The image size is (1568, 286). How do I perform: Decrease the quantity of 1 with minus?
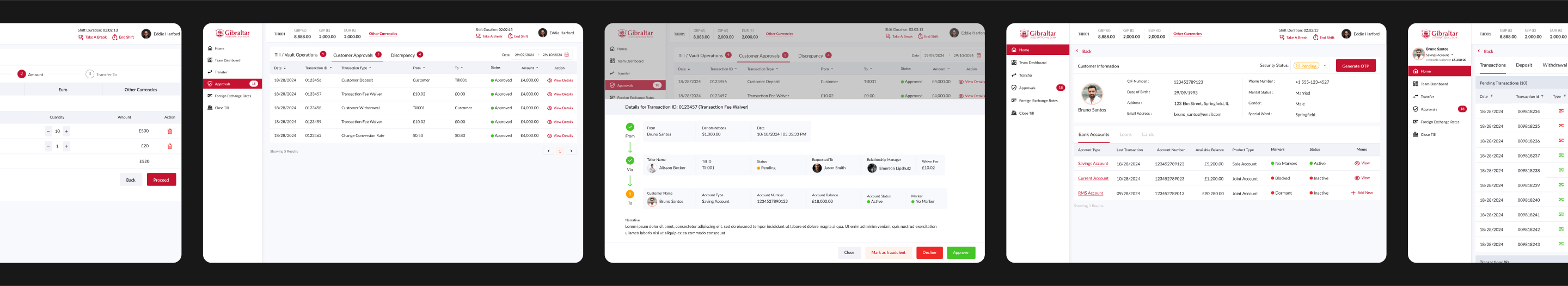pyautogui.click(x=48, y=146)
